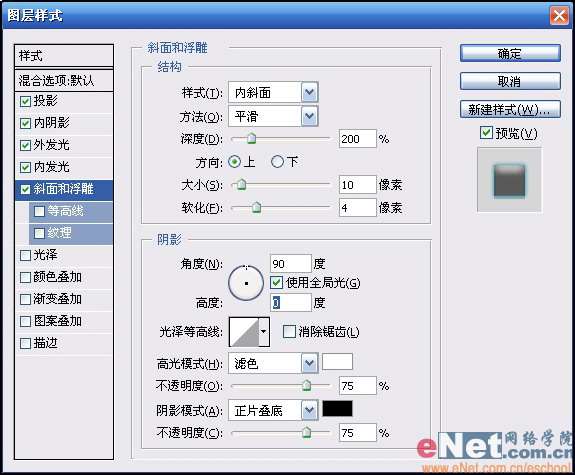Click the black shadow color swatch
The image size is (575, 475).
[337, 409]
